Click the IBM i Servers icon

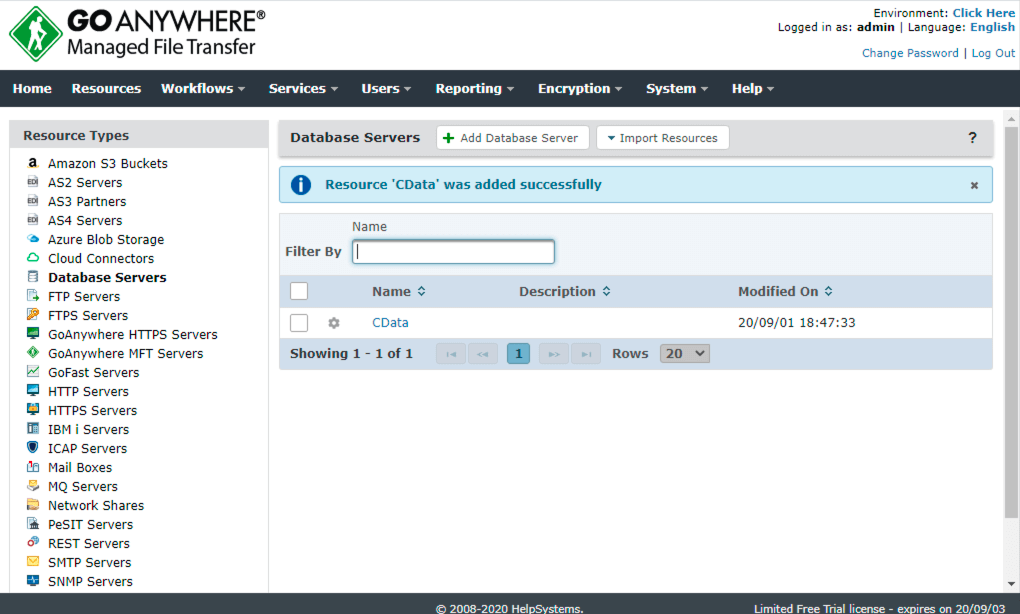(33, 428)
